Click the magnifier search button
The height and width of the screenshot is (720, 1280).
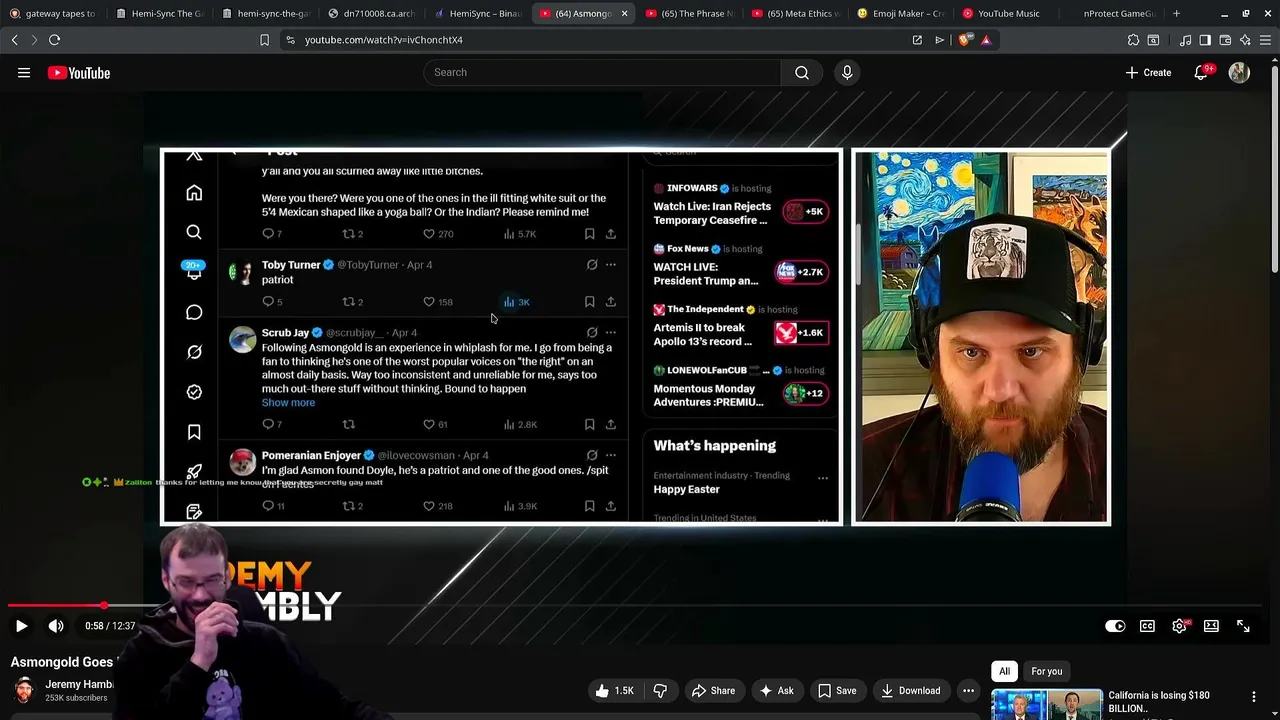(x=802, y=72)
